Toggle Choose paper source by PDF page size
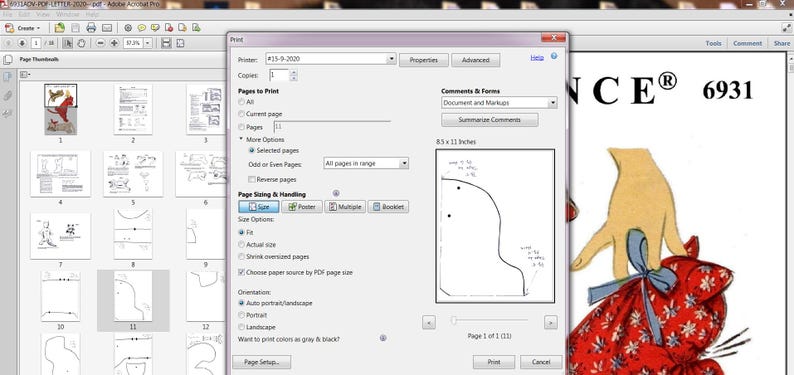Screen dimensions: 794x375 click(242, 272)
